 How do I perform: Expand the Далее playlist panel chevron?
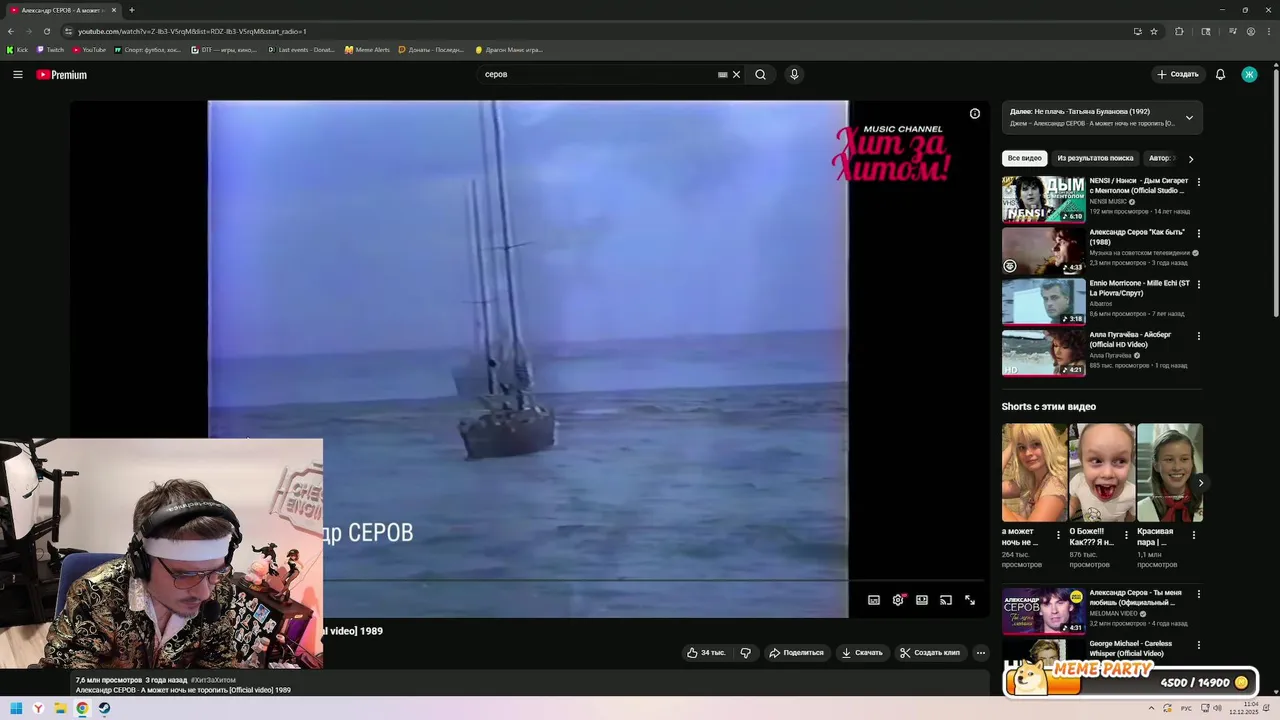1189,118
